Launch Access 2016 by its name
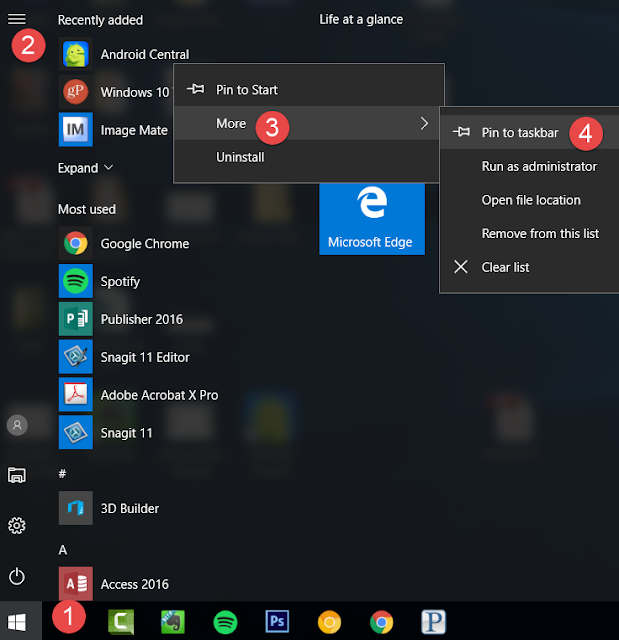The width and height of the screenshot is (619, 640). tap(135, 584)
